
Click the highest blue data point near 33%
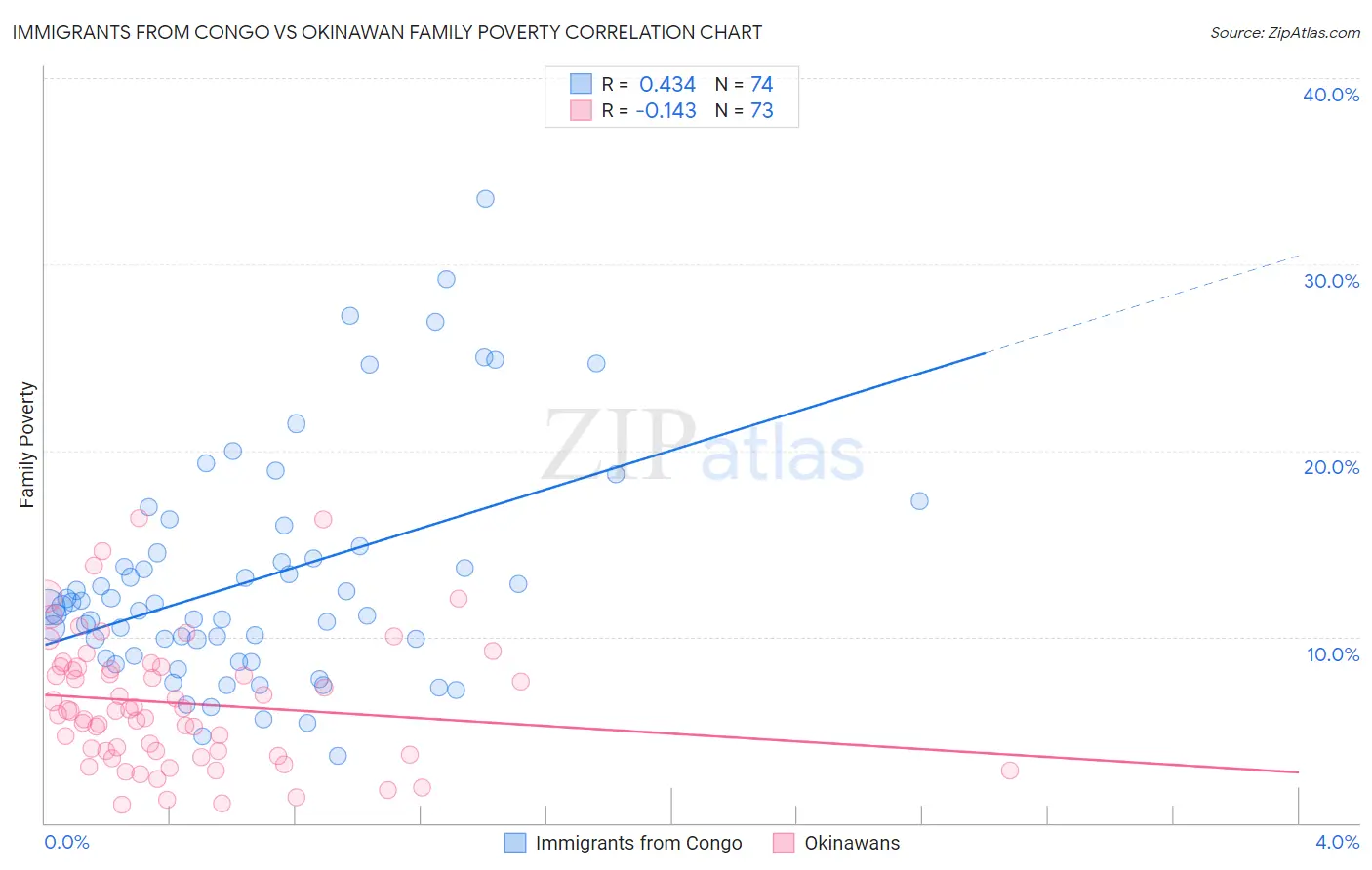click(485, 199)
